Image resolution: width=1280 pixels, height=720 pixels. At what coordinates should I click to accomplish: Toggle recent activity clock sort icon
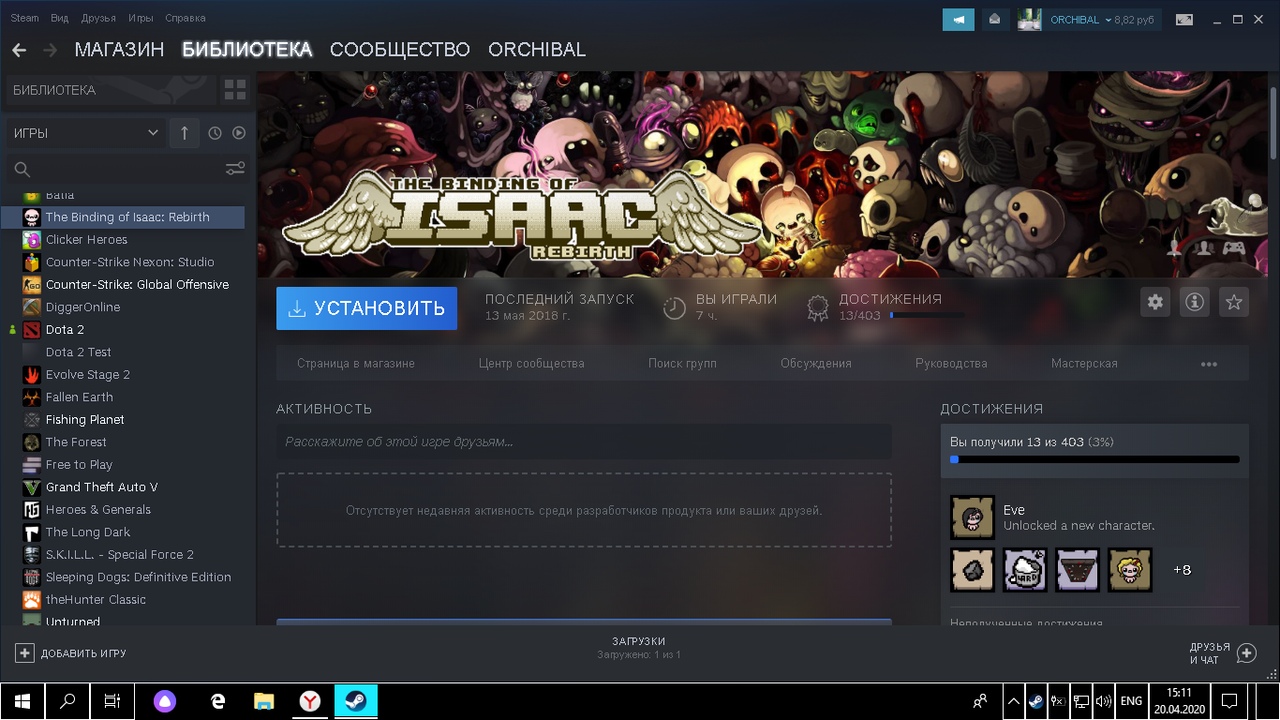point(215,133)
